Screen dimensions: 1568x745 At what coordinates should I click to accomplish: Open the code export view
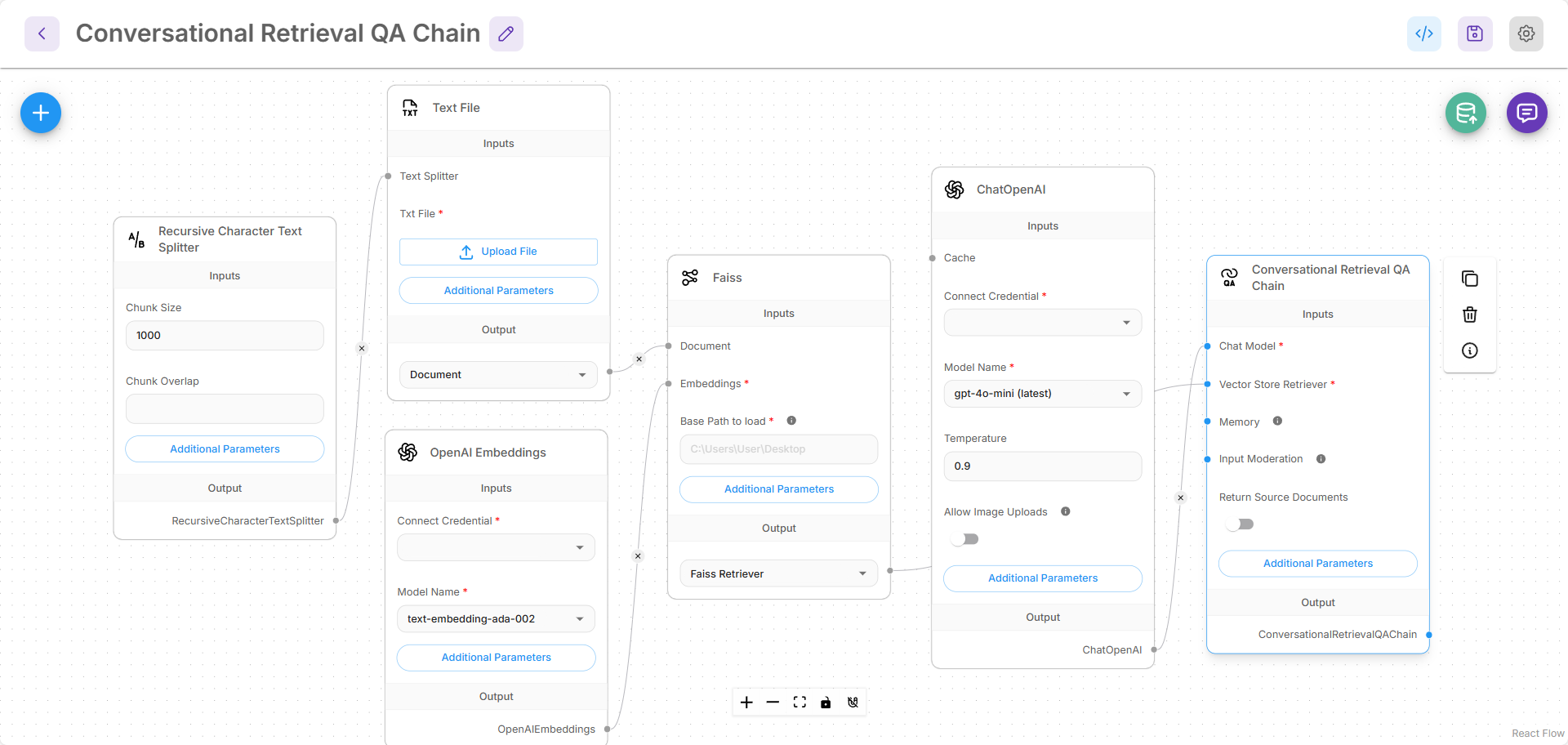1423,33
